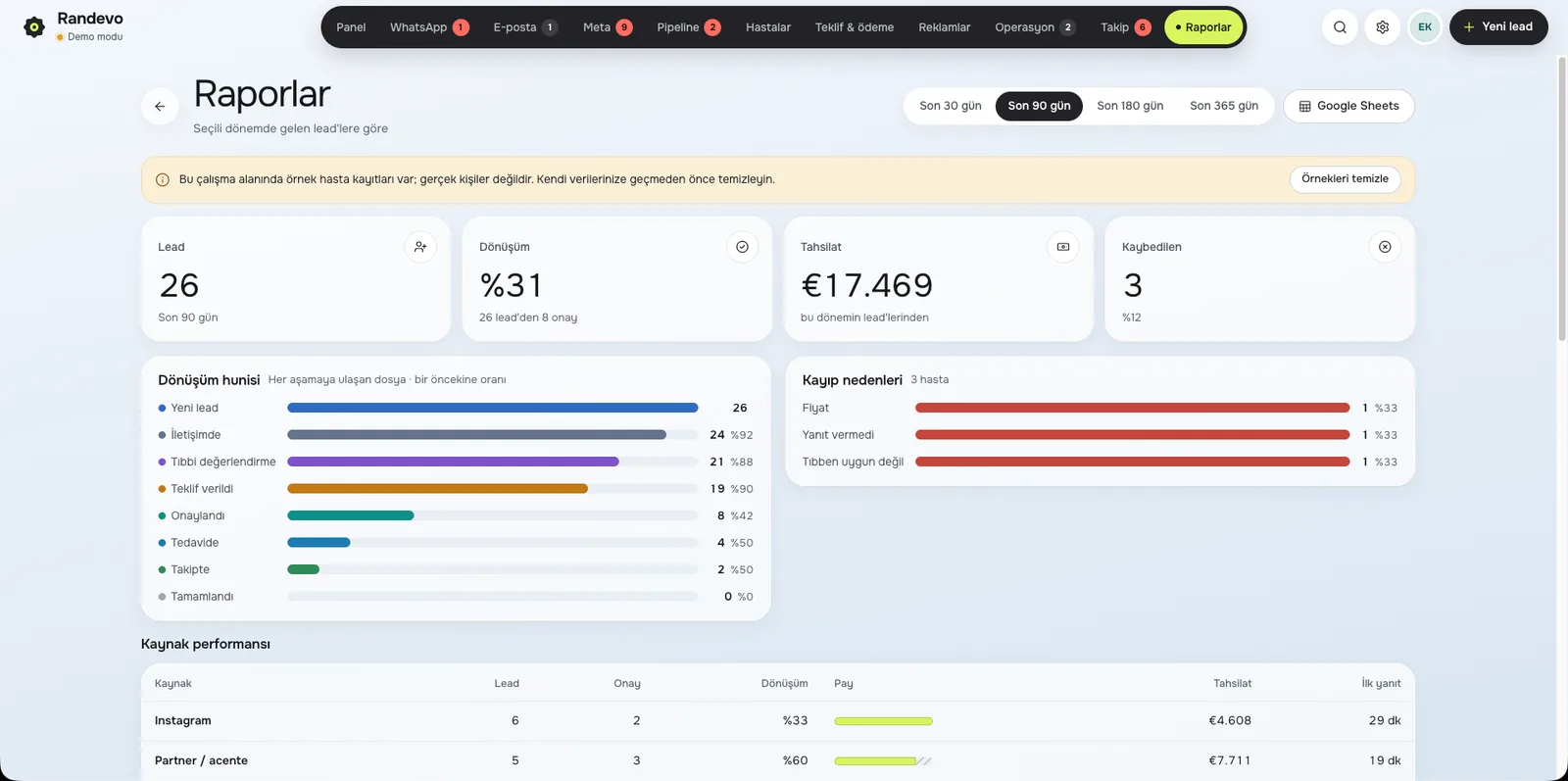The width and height of the screenshot is (1568, 781).
Task: Select the Son 30 gün period
Action: (951, 106)
